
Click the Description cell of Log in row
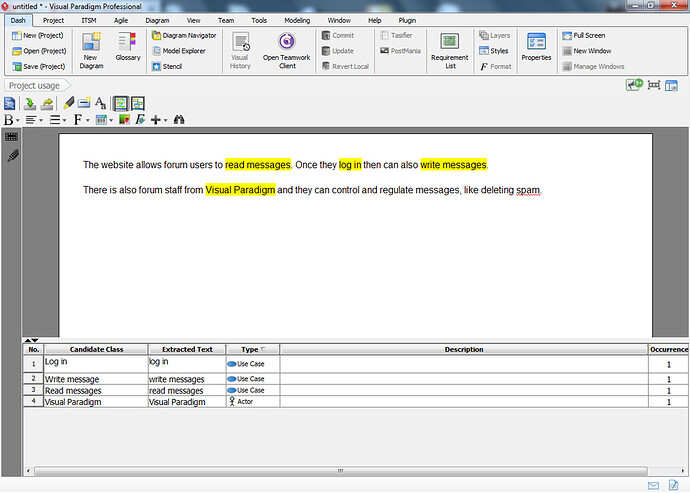coord(464,364)
